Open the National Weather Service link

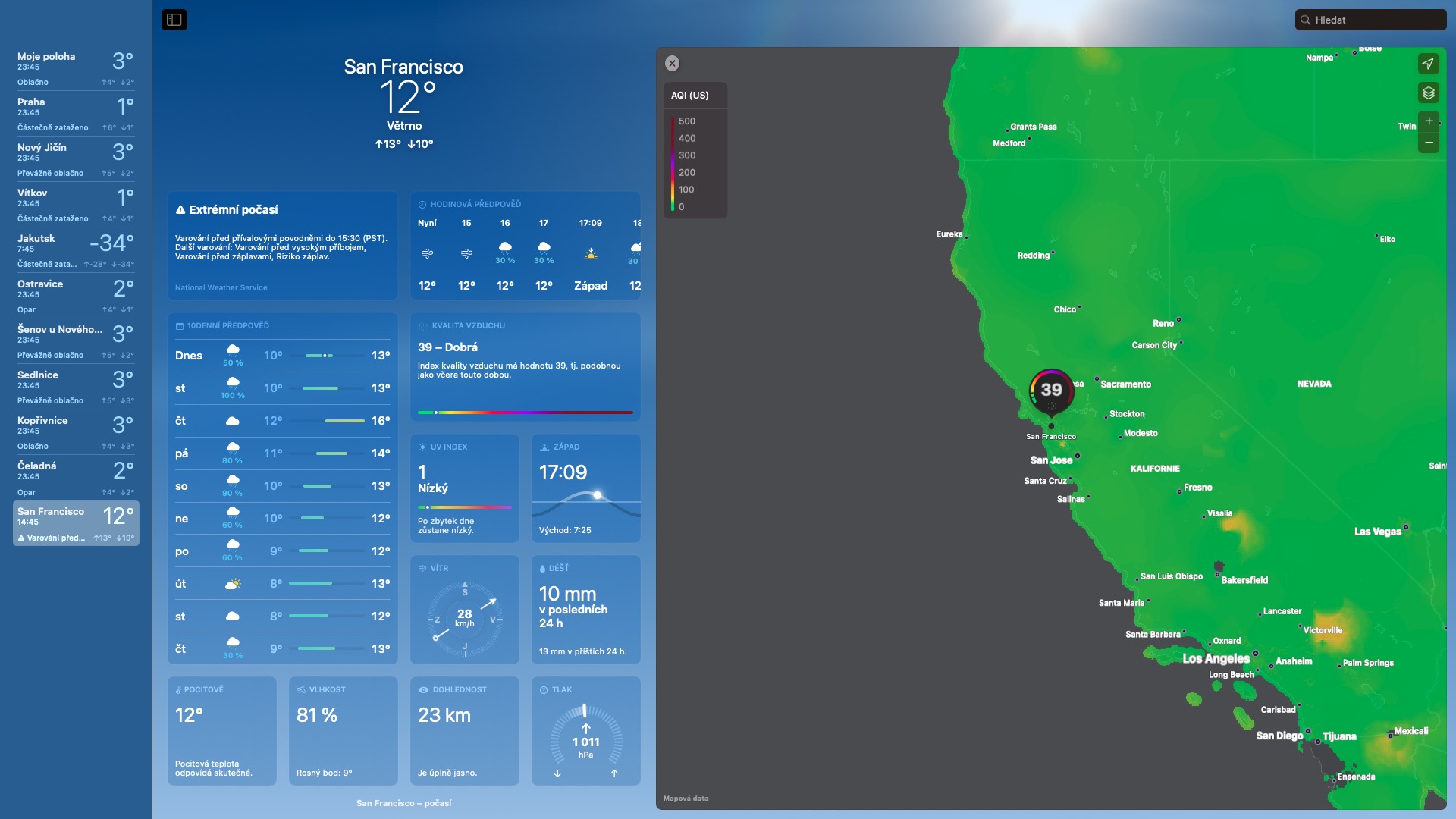point(221,288)
